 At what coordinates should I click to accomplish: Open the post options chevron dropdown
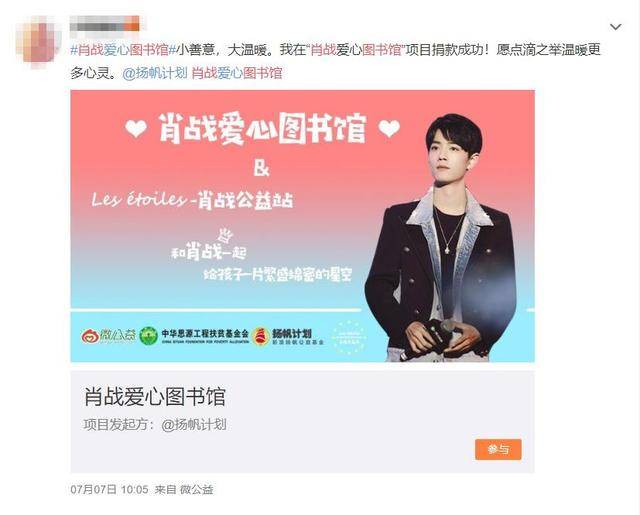(615, 27)
